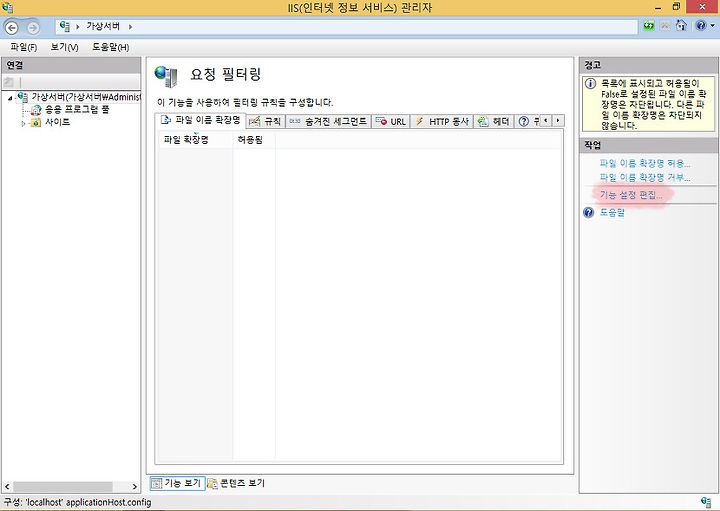Screen dimensions: 720x511
Task: Click the Back navigation arrow
Action: point(12,28)
